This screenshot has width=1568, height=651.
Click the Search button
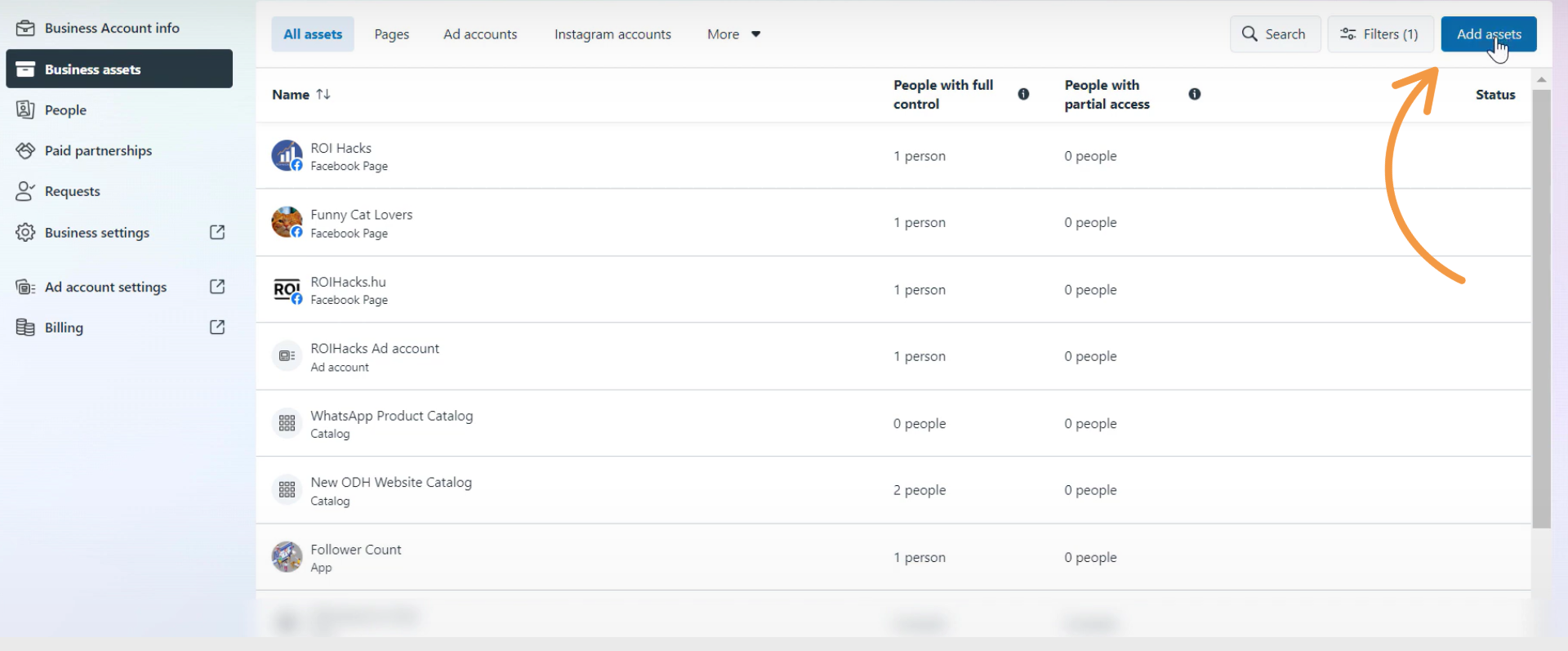(1275, 34)
